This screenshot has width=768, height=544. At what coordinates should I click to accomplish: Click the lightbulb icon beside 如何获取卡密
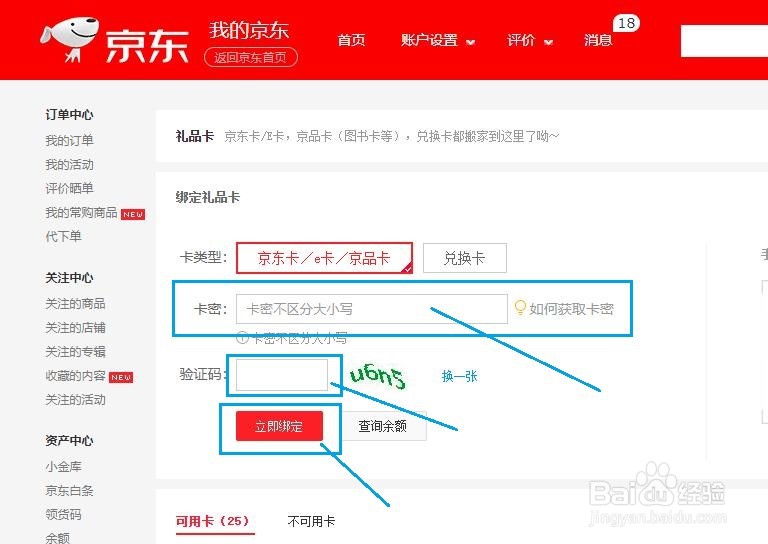(520, 308)
